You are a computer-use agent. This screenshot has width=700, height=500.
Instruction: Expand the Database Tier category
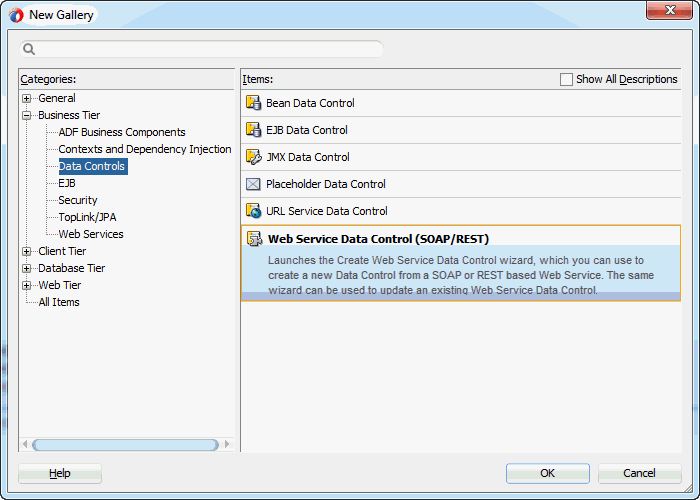[x=27, y=268]
